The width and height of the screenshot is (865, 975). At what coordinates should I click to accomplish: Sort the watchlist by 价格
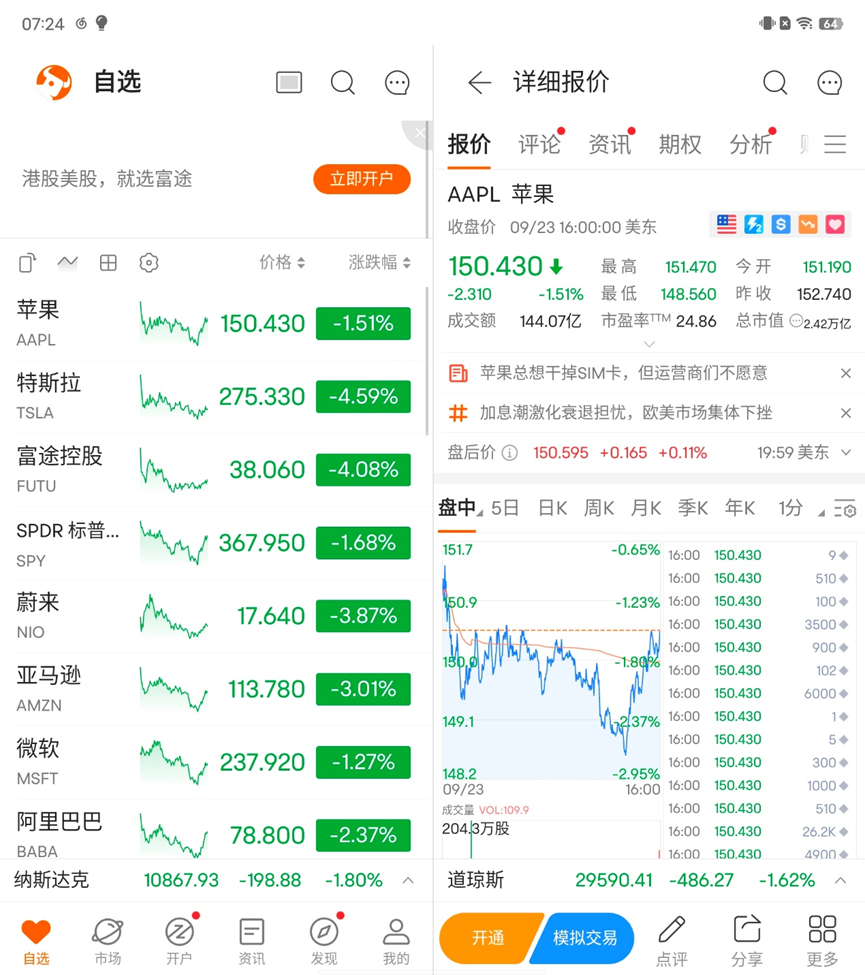tap(282, 262)
